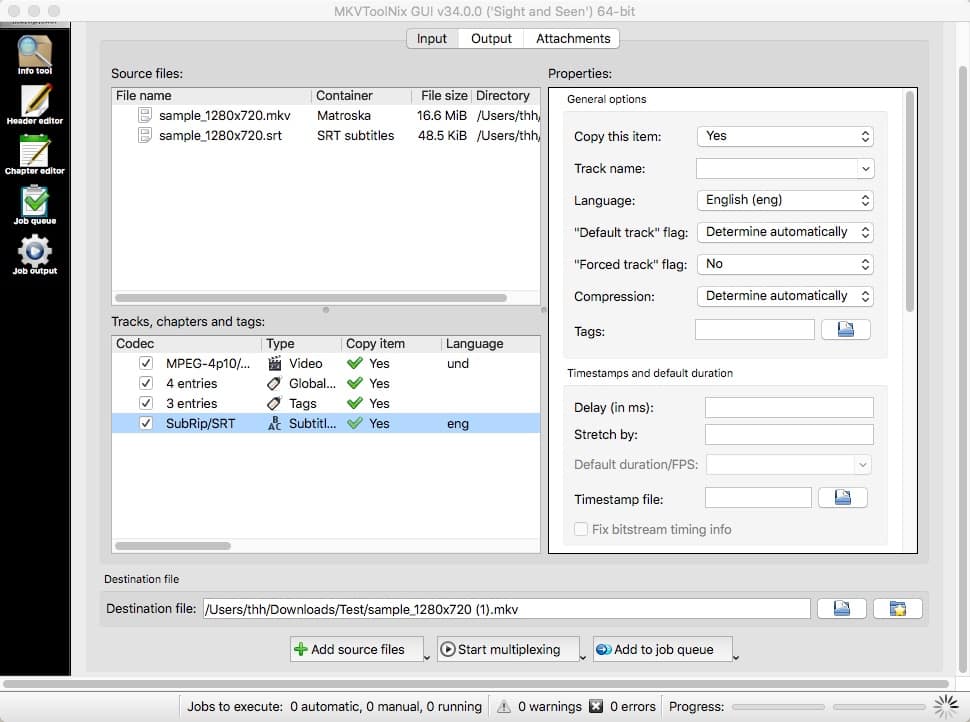This screenshot has height=722, width=970.
Task: Open the Job output tool
Action: point(34,254)
